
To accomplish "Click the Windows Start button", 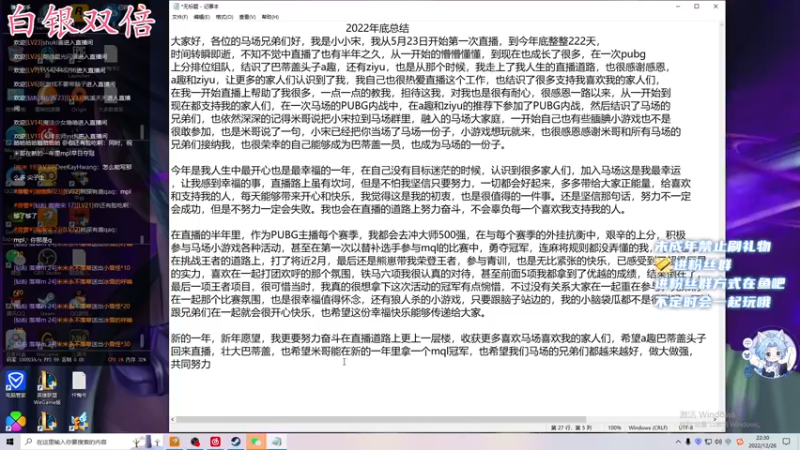I will point(10,441).
